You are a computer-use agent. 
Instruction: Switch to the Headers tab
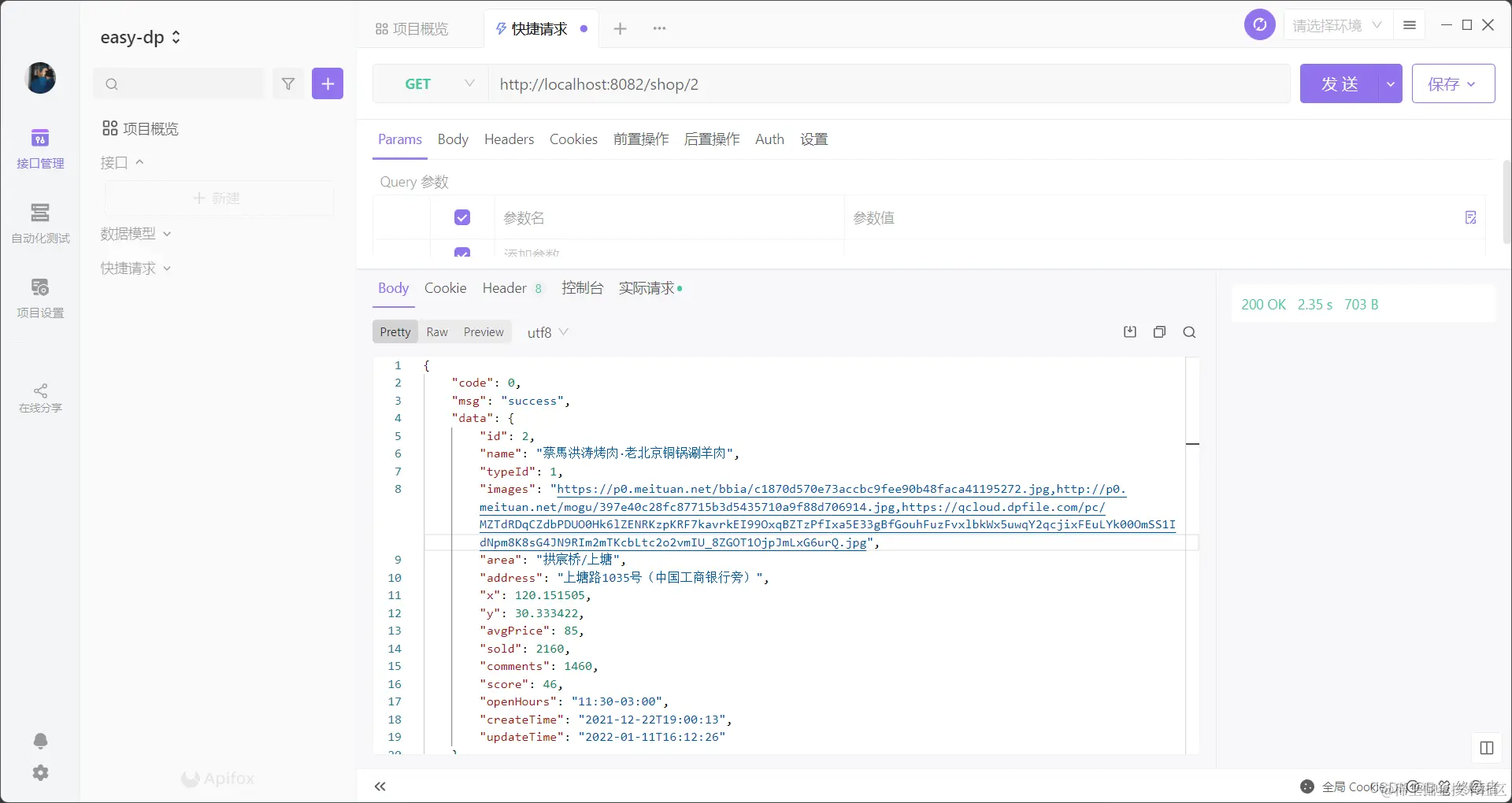pos(509,139)
